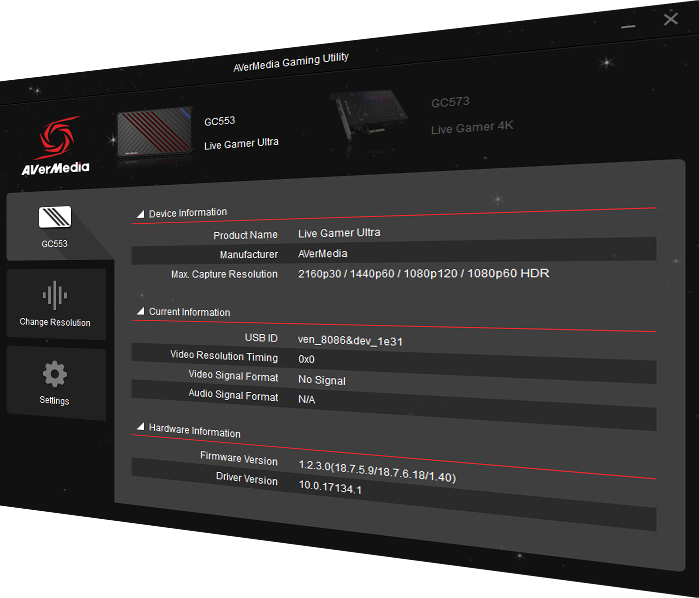This screenshot has width=699, height=598.
Task: Click the AVerMedia Gaming Utility title text
Action: pos(291,62)
